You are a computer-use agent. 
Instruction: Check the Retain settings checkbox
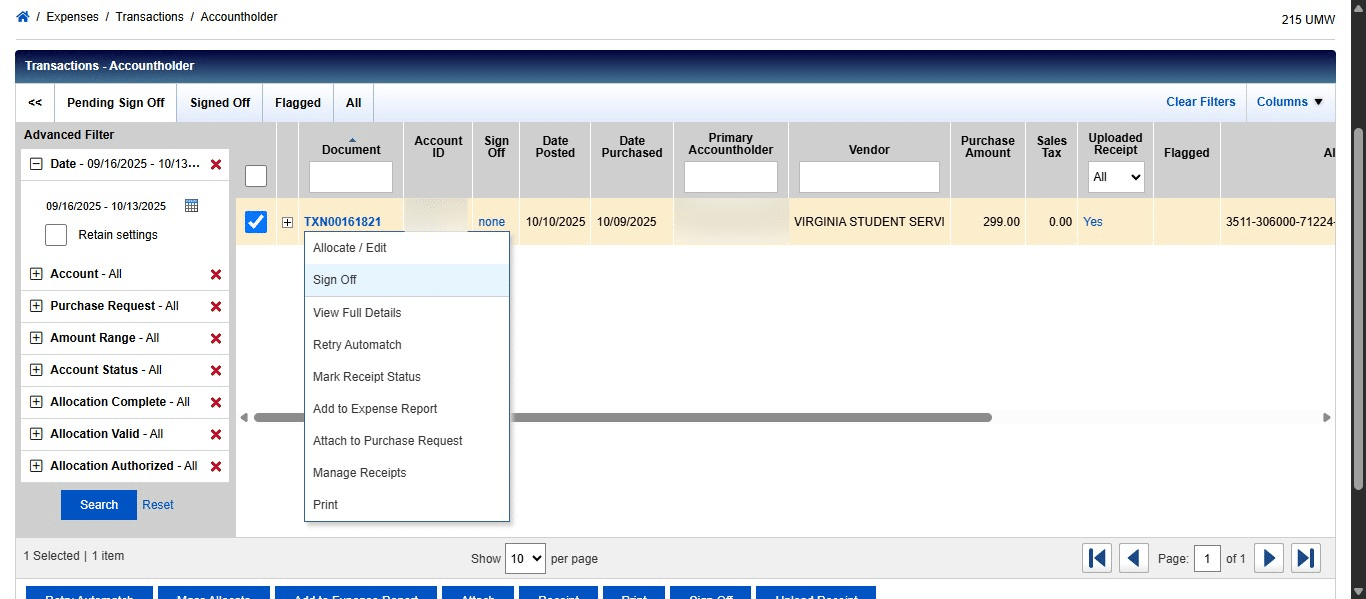[56, 235]
